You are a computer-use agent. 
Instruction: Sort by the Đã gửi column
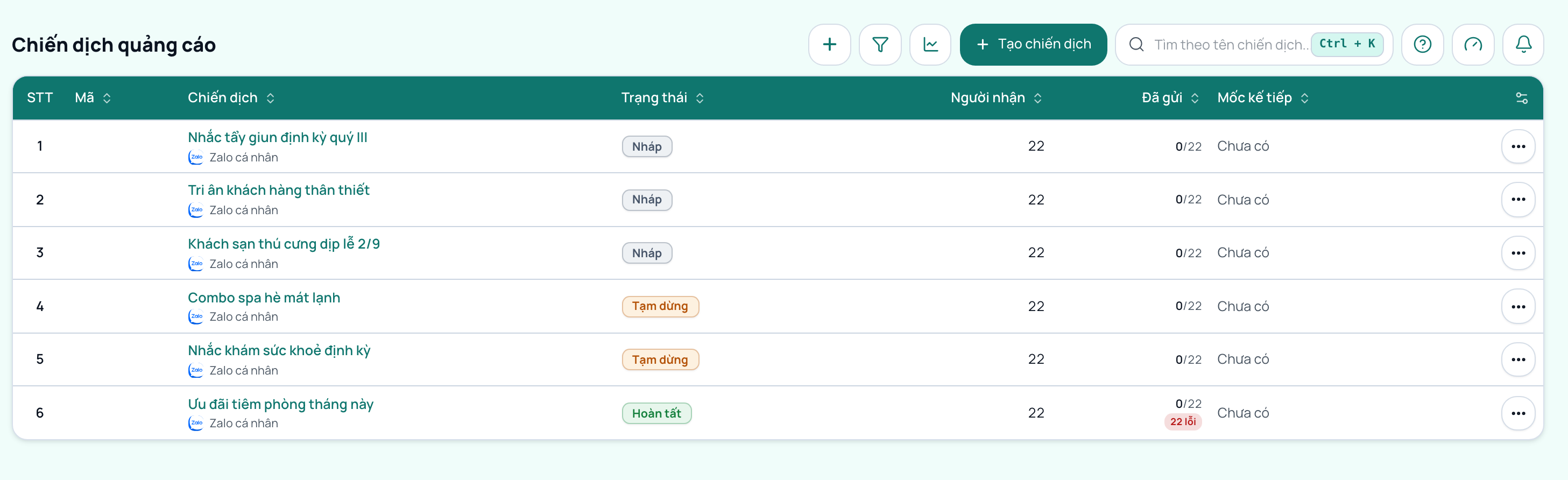1170,98
